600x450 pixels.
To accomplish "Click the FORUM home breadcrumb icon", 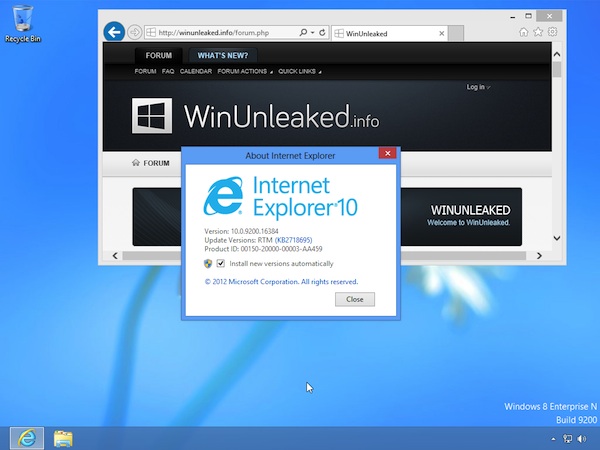I will 136,163.
